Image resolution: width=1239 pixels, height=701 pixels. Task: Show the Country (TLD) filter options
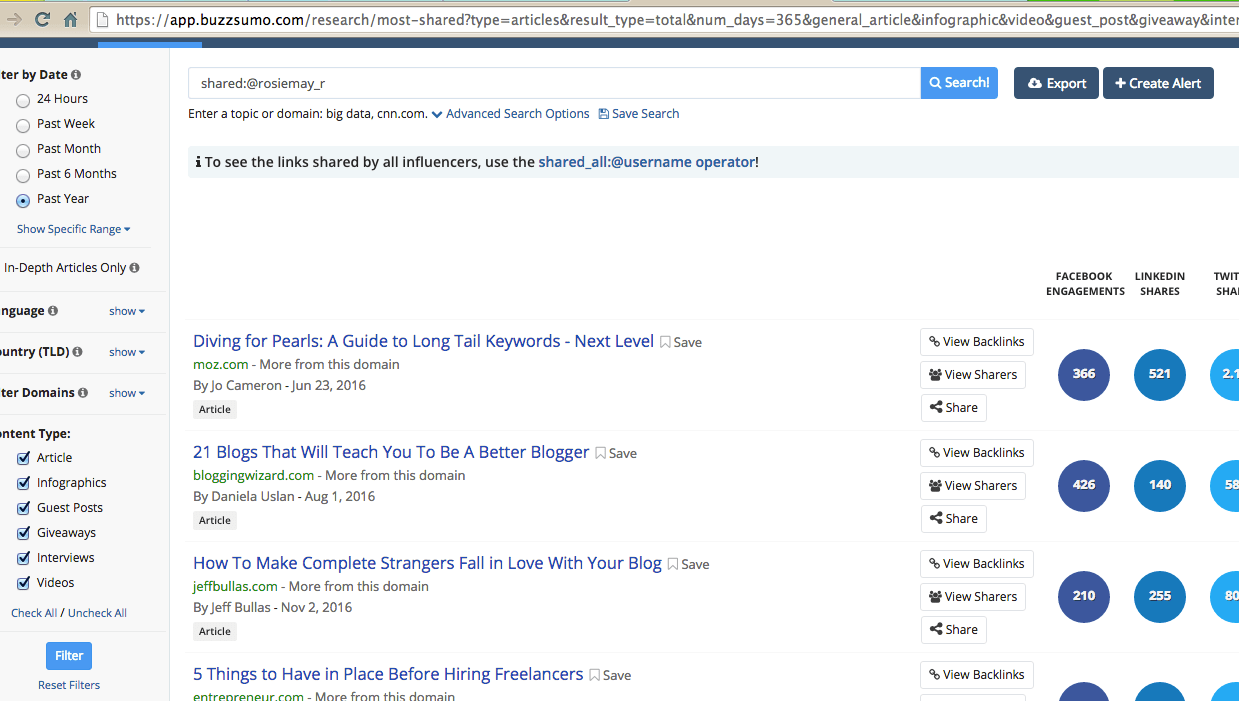tap(127, 352)
